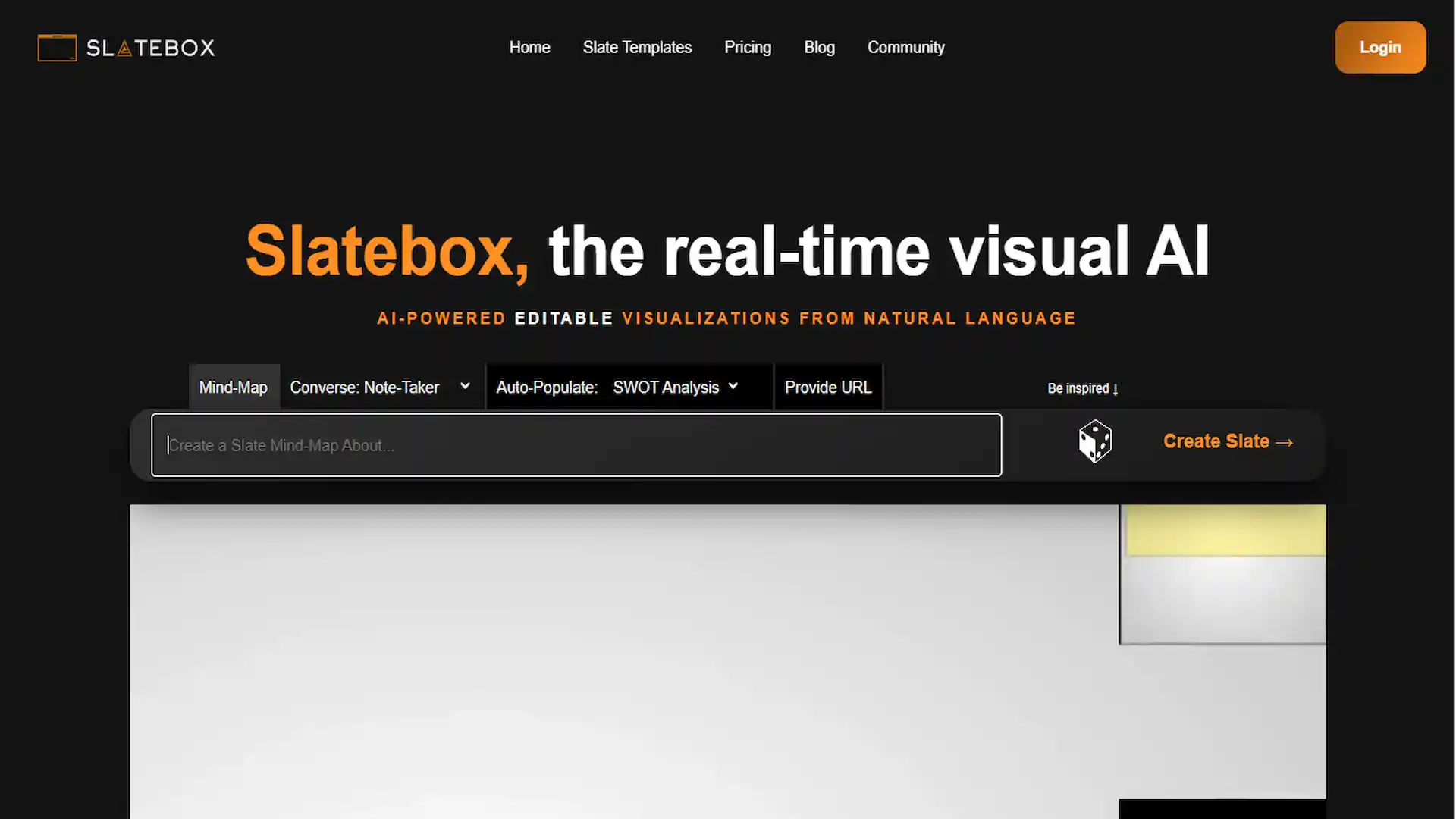Open the Home page
This screenshot has width=1456, height=819.
(x=529, y=47)
